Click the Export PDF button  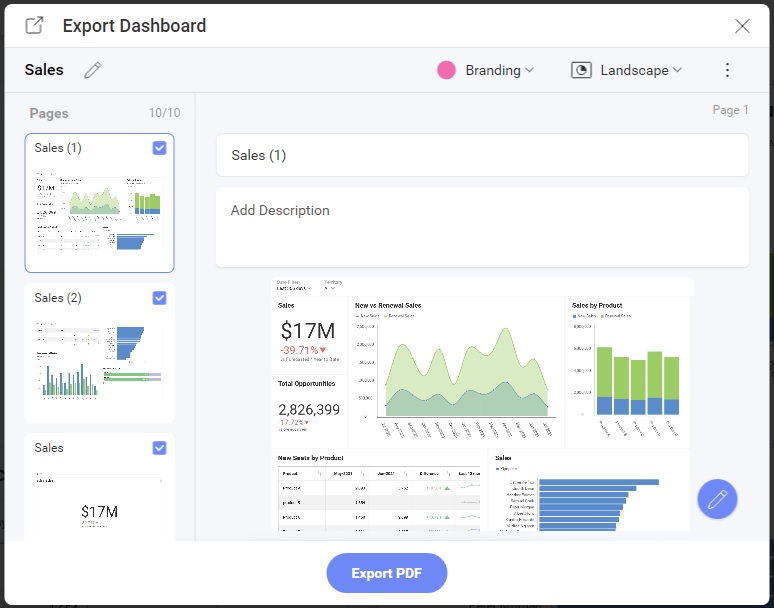(386, 573)
